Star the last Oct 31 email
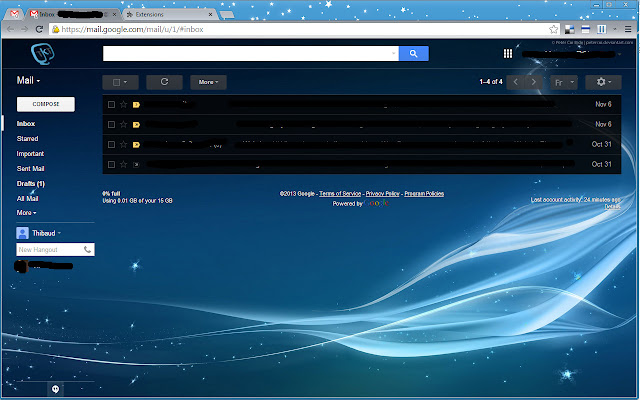This screenshot has width=640, height=400. click(x=123, y=164)
